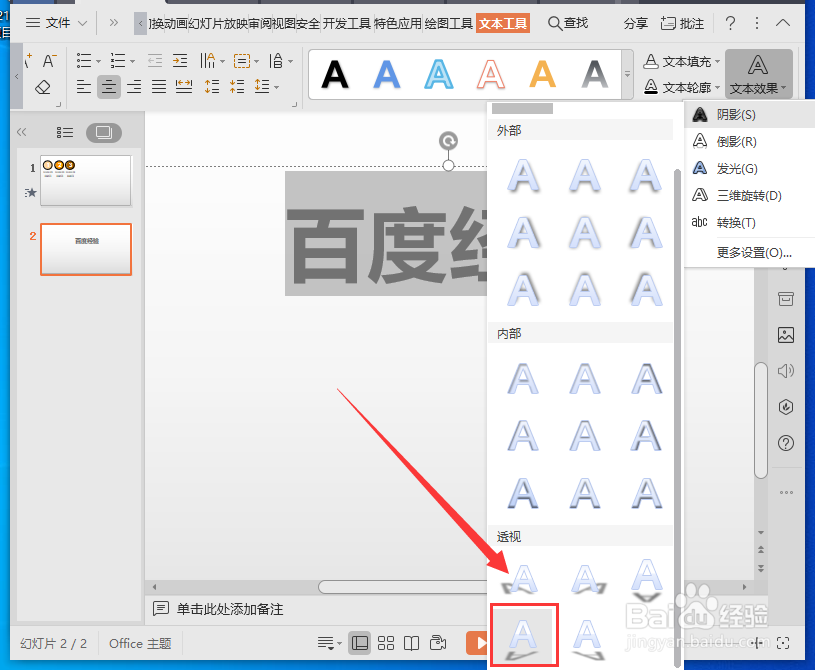
Task: Switch to the 特色应用 tab
Action: click(x=398, y=23)
